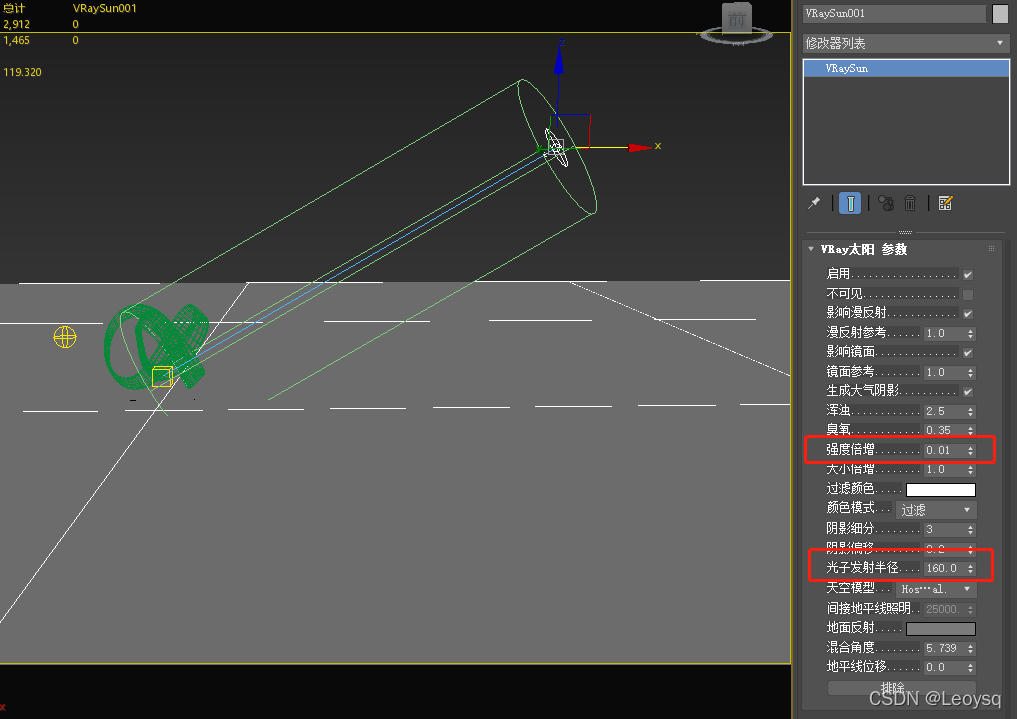Click the 1,465 count text
The width and height of the screenshot is (1017, 719).
[16, 40]
